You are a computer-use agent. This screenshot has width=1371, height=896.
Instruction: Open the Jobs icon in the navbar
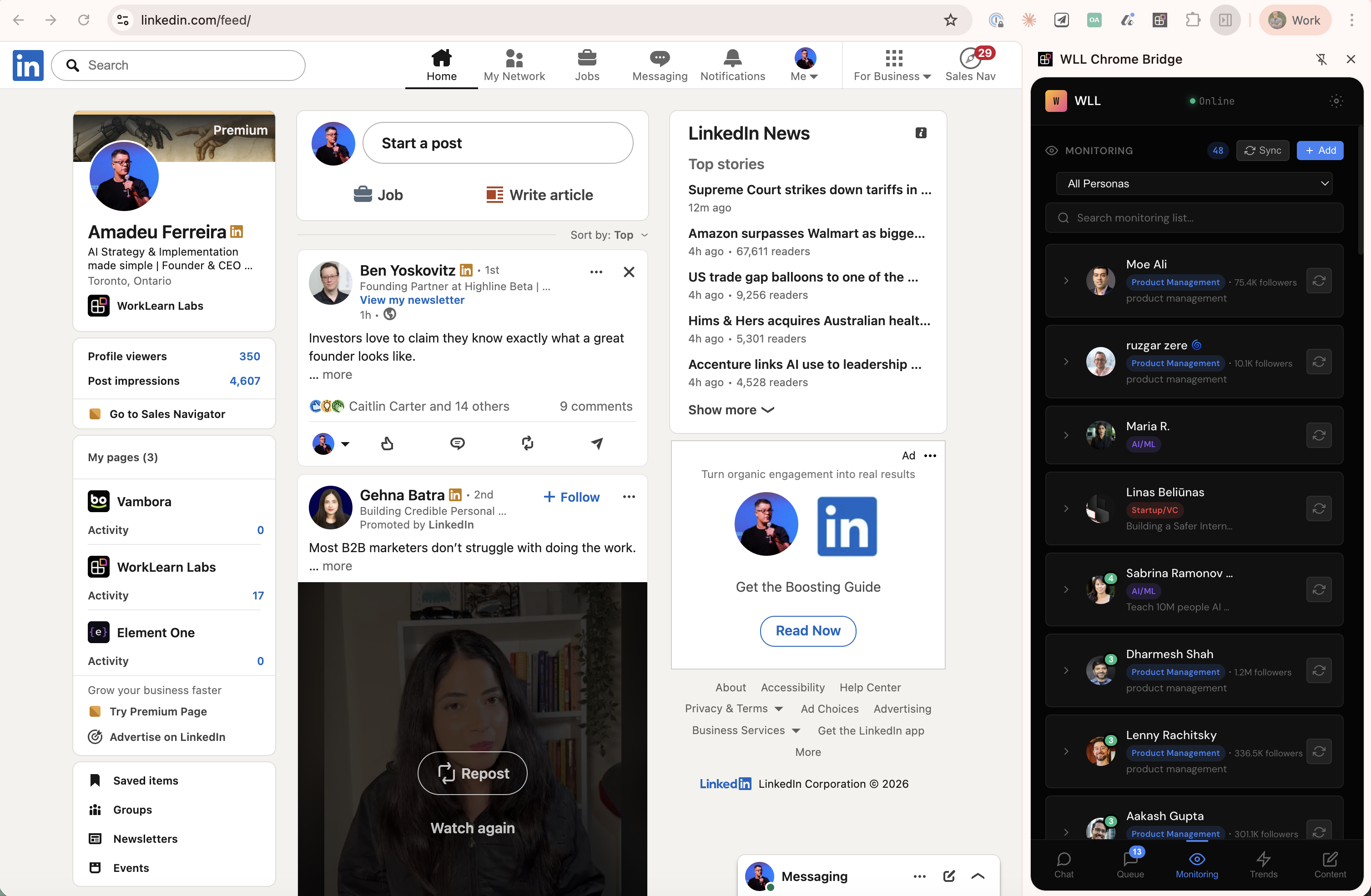point(587,65)
